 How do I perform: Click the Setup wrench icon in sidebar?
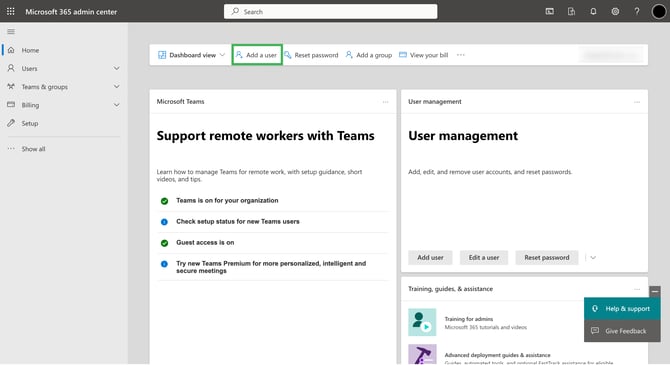pos(11,123)
